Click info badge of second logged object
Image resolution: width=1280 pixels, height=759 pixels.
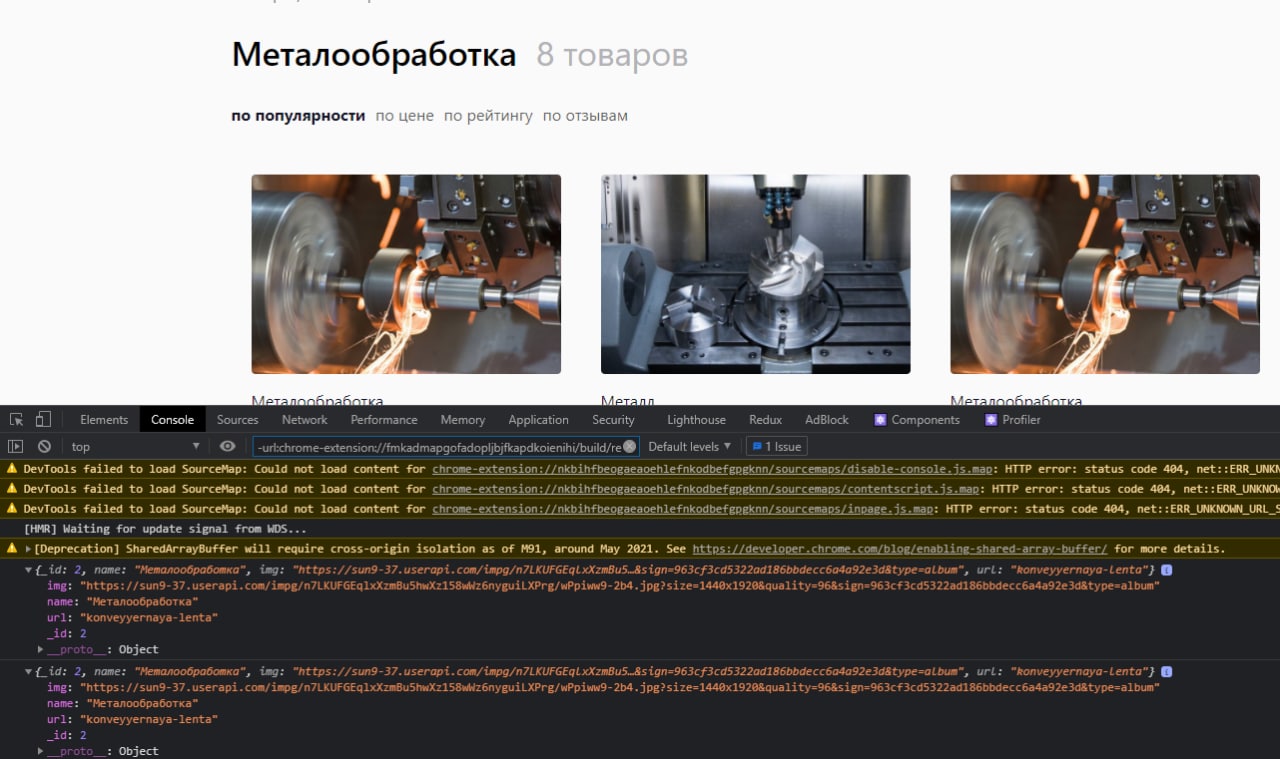tap(1166, 672)
